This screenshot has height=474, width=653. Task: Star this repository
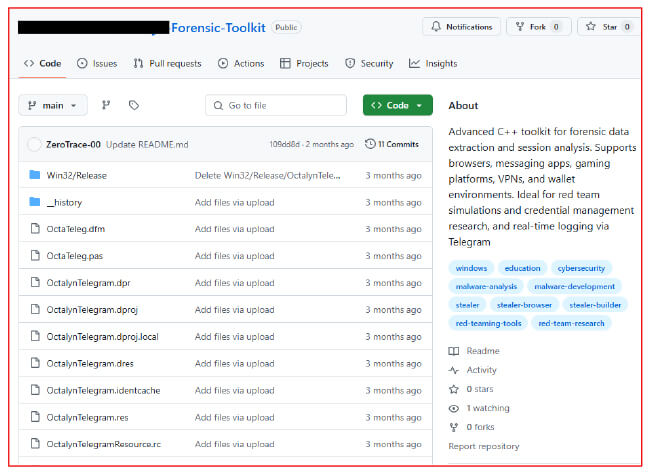[x=609, y=27]
